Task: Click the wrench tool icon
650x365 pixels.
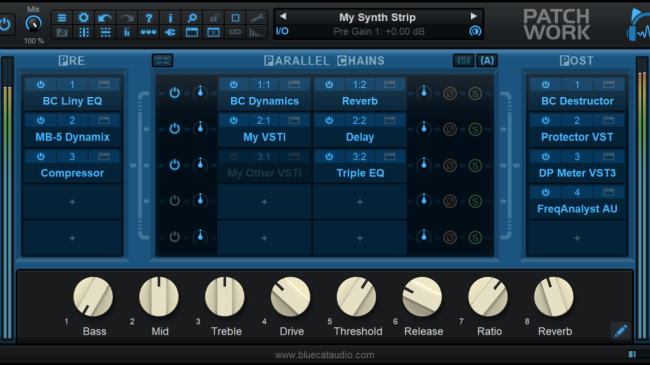Action: pos(257,18)
